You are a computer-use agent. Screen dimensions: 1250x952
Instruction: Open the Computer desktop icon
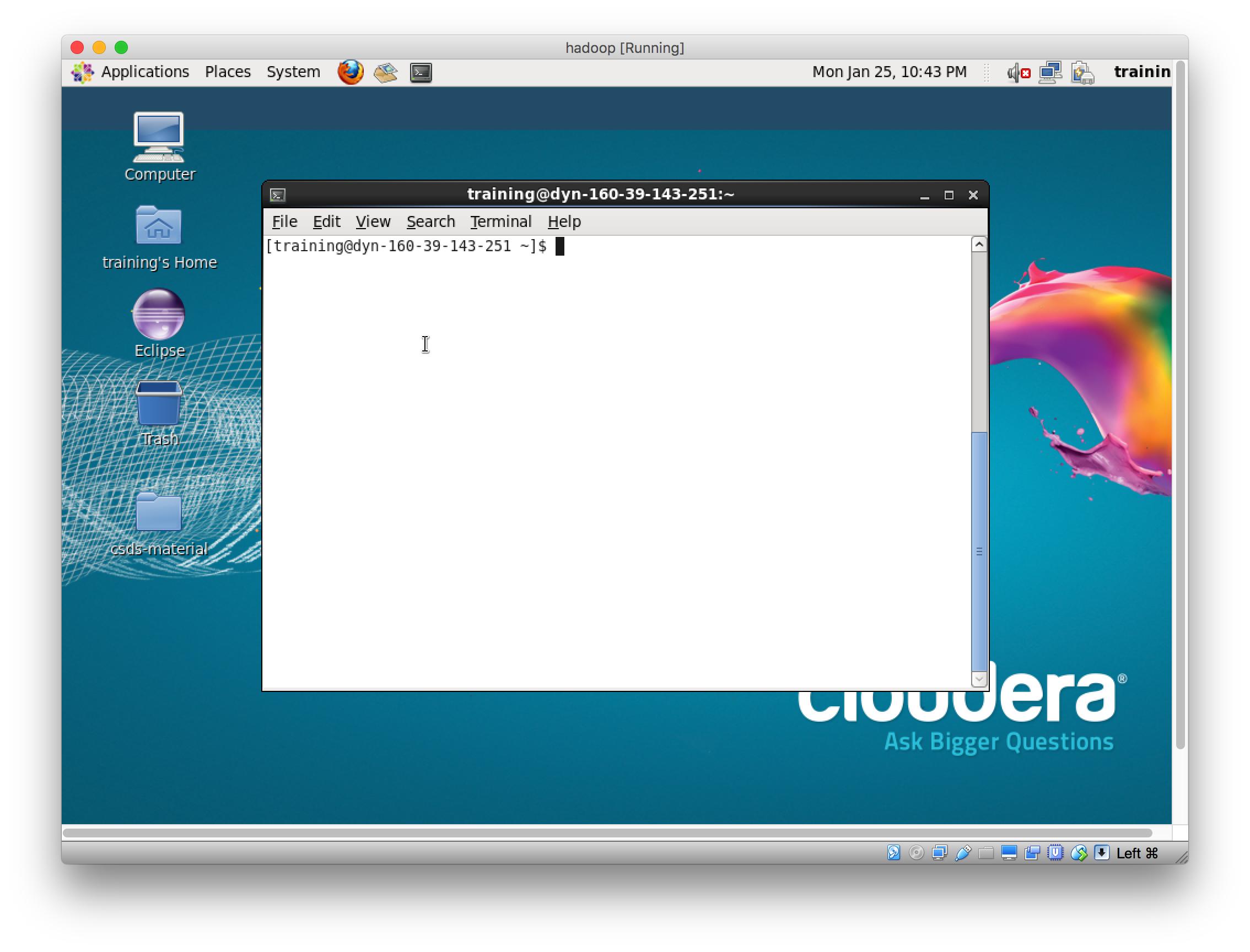159,138
